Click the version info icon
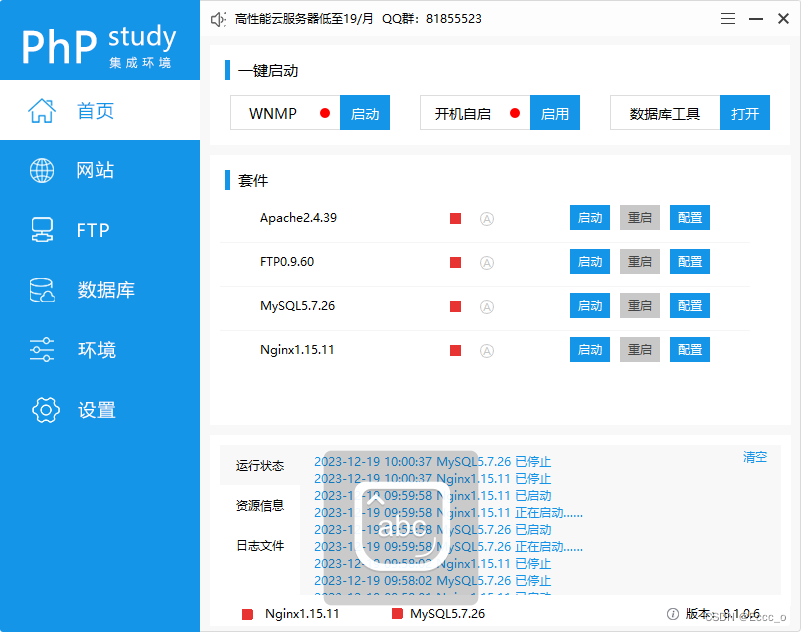Screen dimensions: 801x632 point(673,614)
